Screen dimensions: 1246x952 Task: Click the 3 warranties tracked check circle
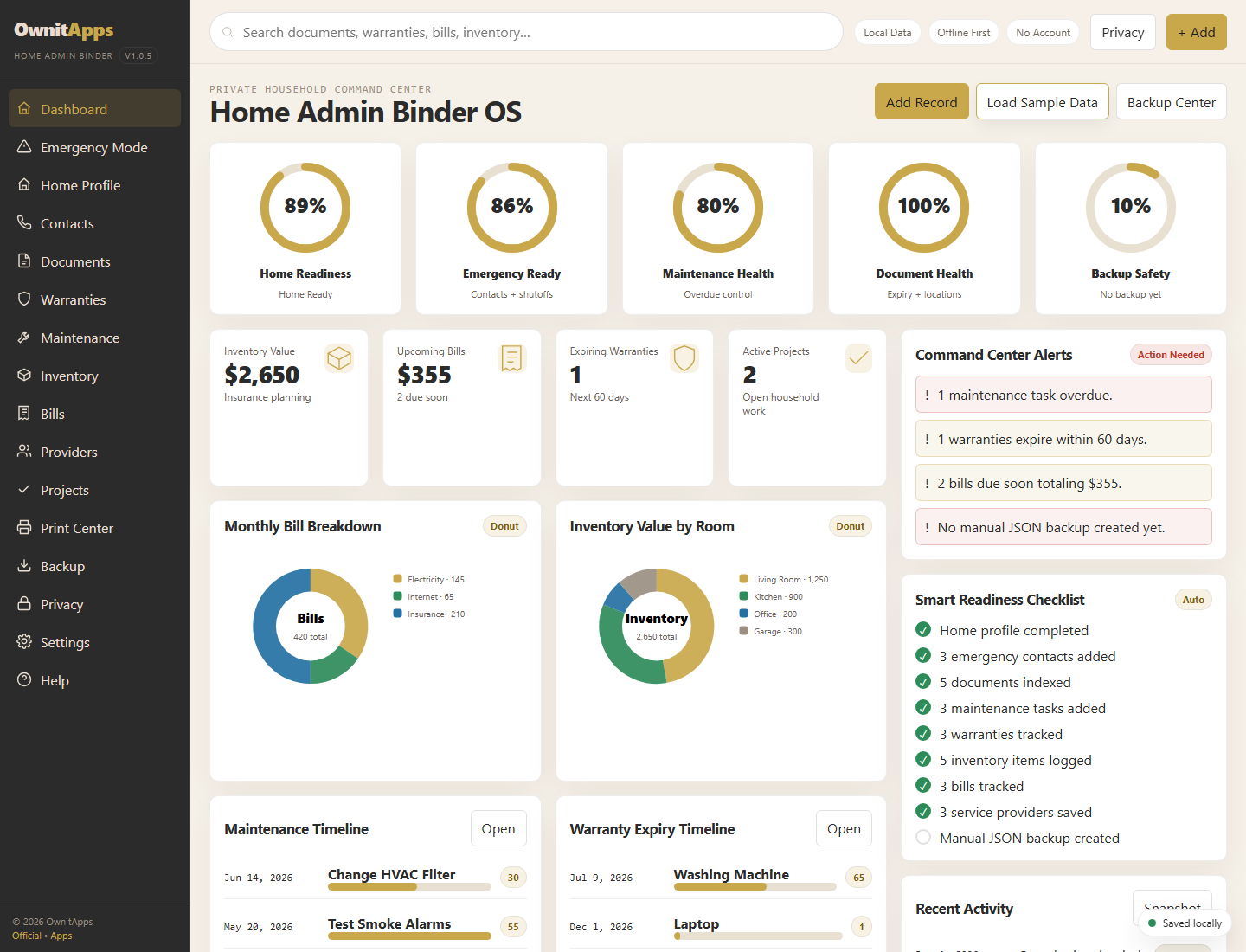point(923,734)
